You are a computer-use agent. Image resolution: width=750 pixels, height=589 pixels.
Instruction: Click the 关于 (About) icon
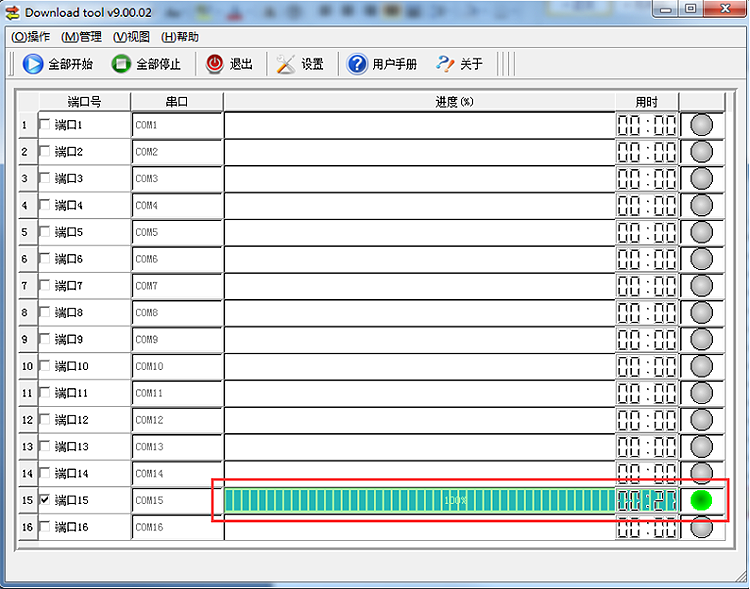click(445, 64)
